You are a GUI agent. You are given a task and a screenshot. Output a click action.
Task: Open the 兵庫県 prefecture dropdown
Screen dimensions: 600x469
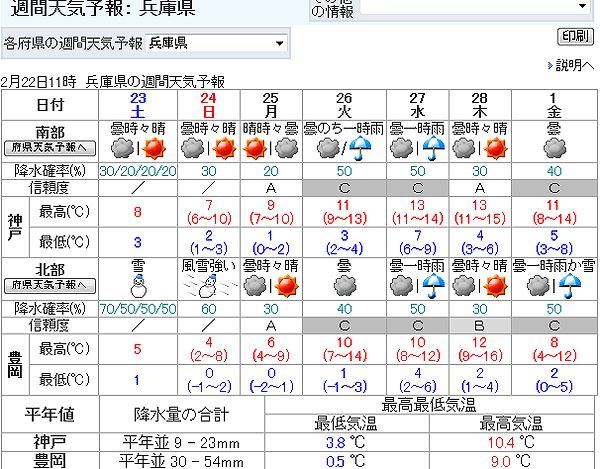(216, 43)
